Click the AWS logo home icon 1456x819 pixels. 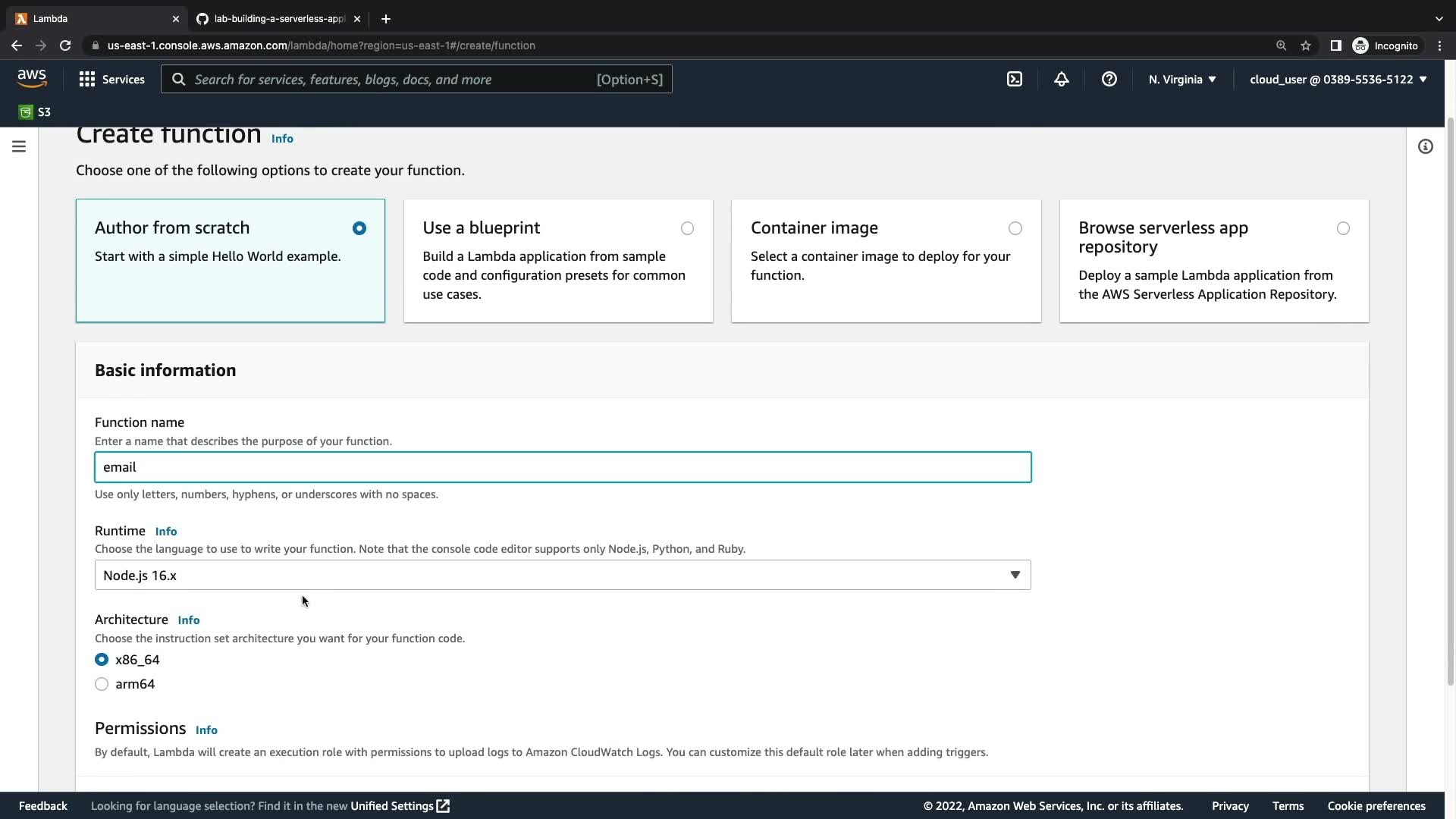[x=32, y=78]
